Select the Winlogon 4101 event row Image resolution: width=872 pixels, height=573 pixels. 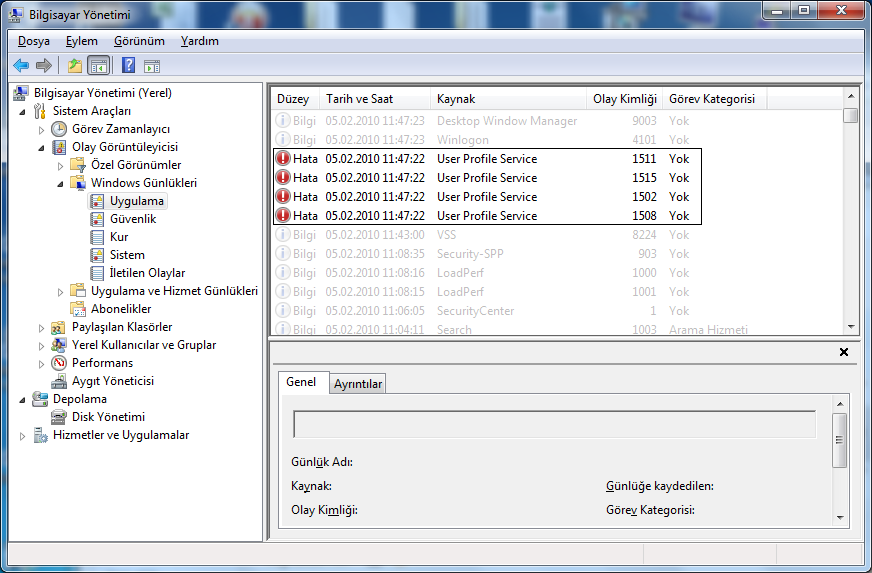pos(558,140)
